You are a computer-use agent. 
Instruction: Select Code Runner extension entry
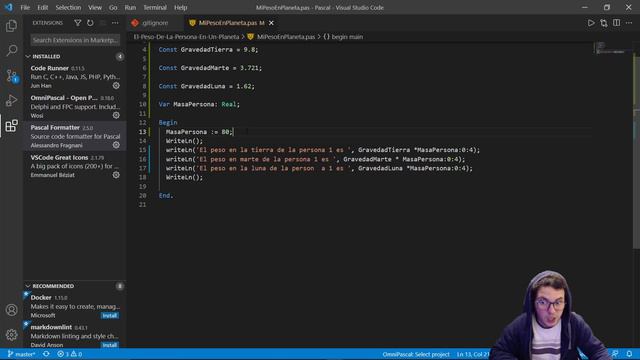75,77
